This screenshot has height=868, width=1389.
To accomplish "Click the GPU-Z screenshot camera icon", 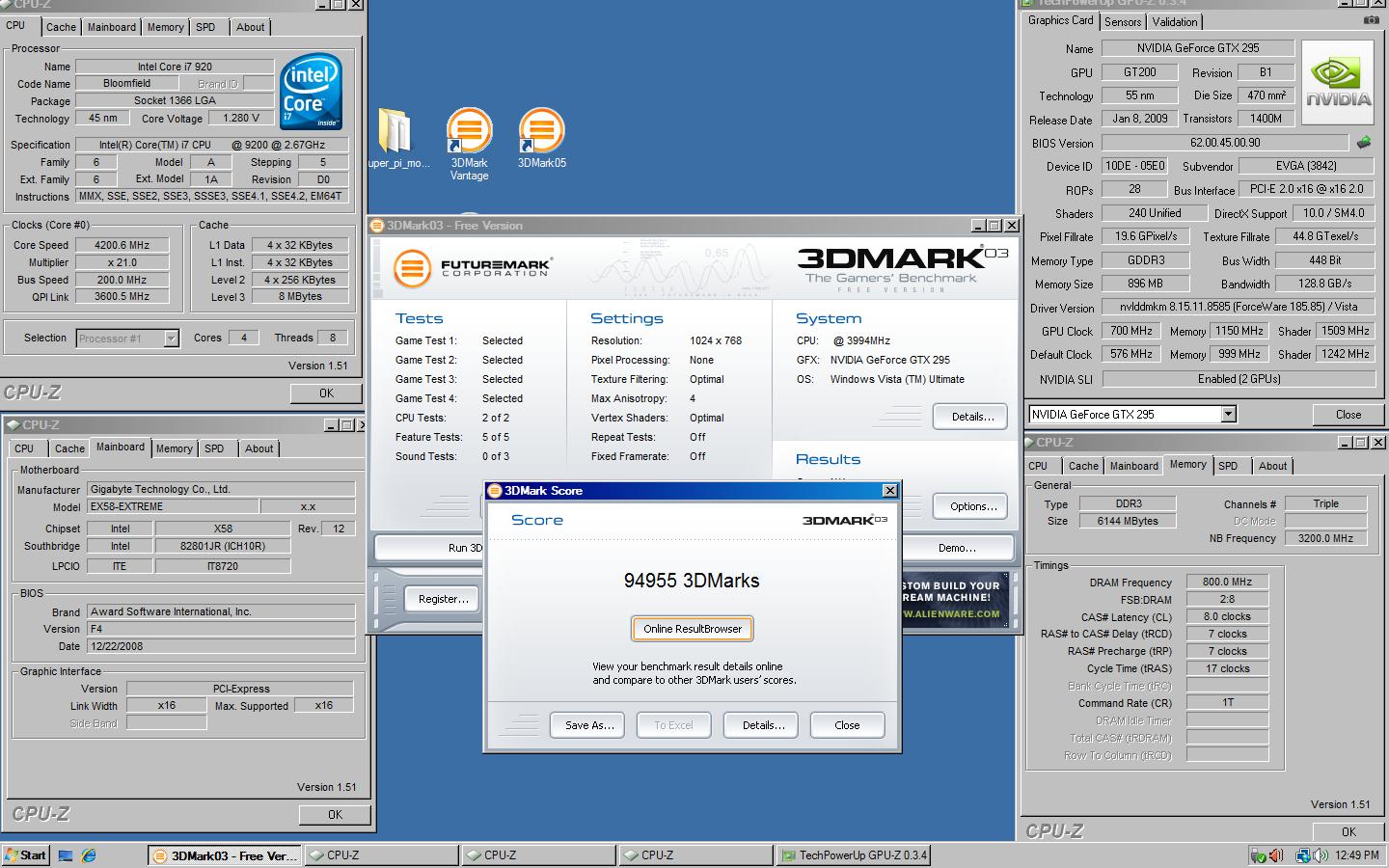I will (x=1371, y=20).
